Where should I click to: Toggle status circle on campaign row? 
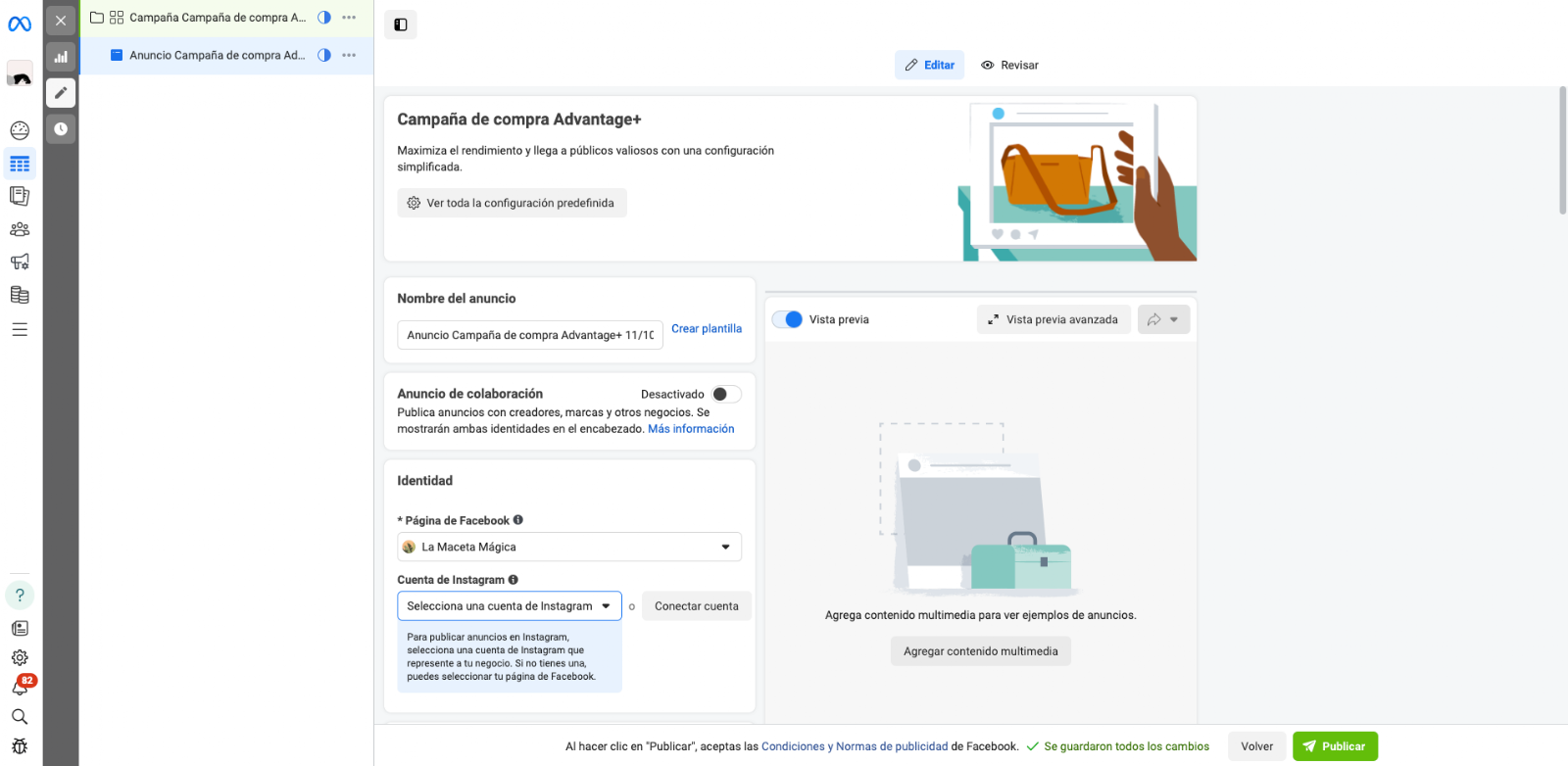tap(324, 18)
